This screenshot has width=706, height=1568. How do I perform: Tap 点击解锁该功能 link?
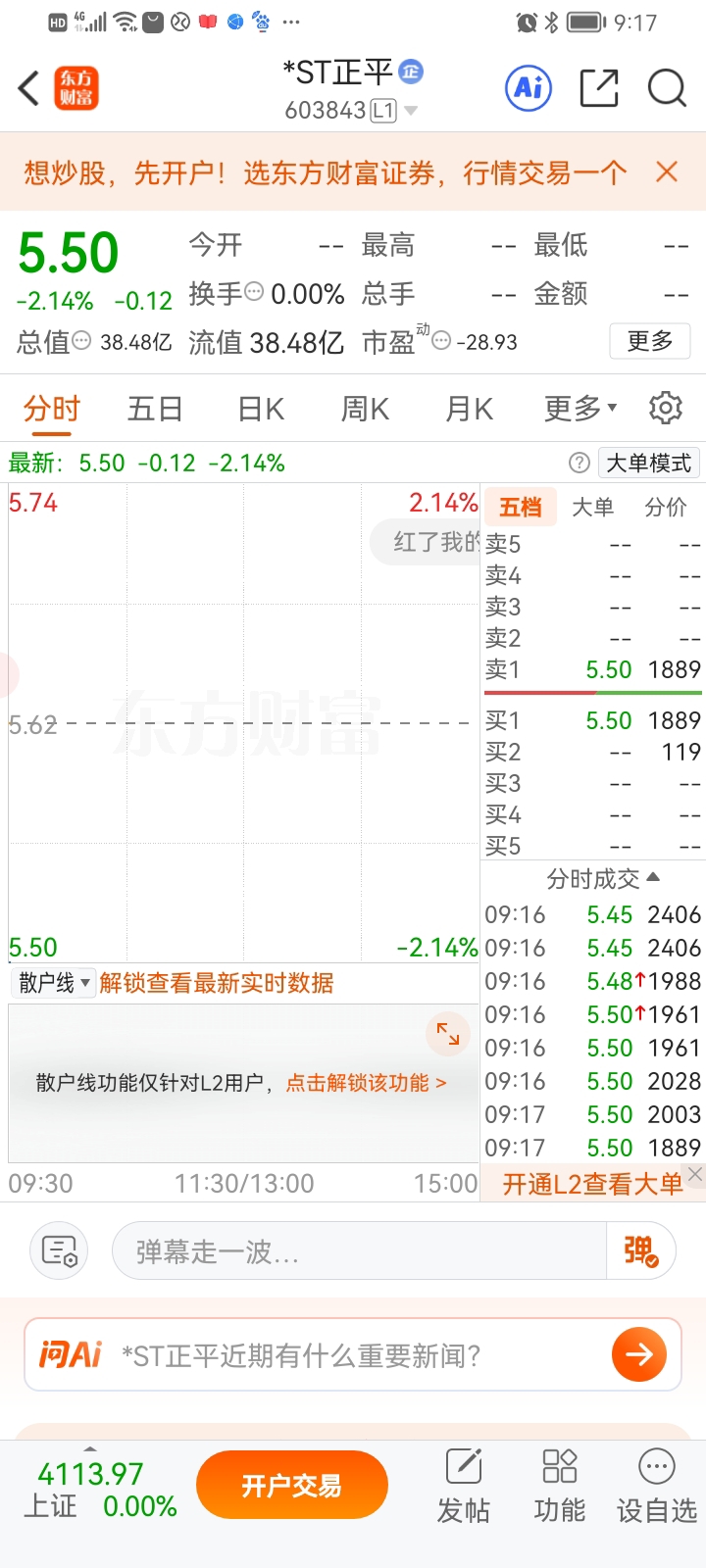[366, 1083]
